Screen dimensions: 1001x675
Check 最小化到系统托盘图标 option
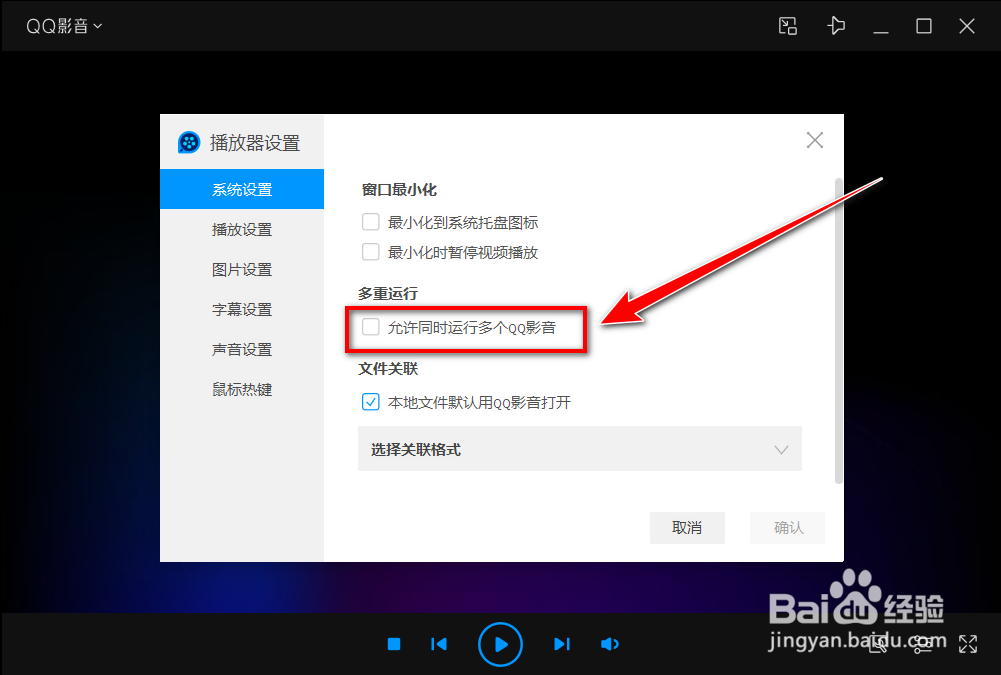(x=370, y=222)
